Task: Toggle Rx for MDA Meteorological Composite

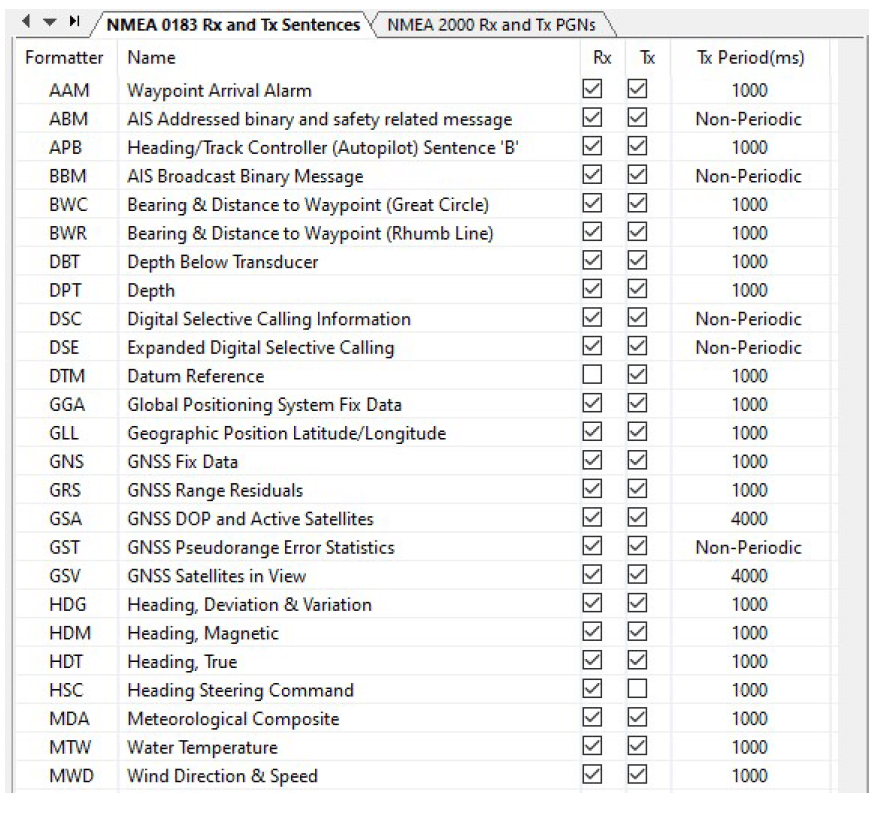Action: coord(592,717)
